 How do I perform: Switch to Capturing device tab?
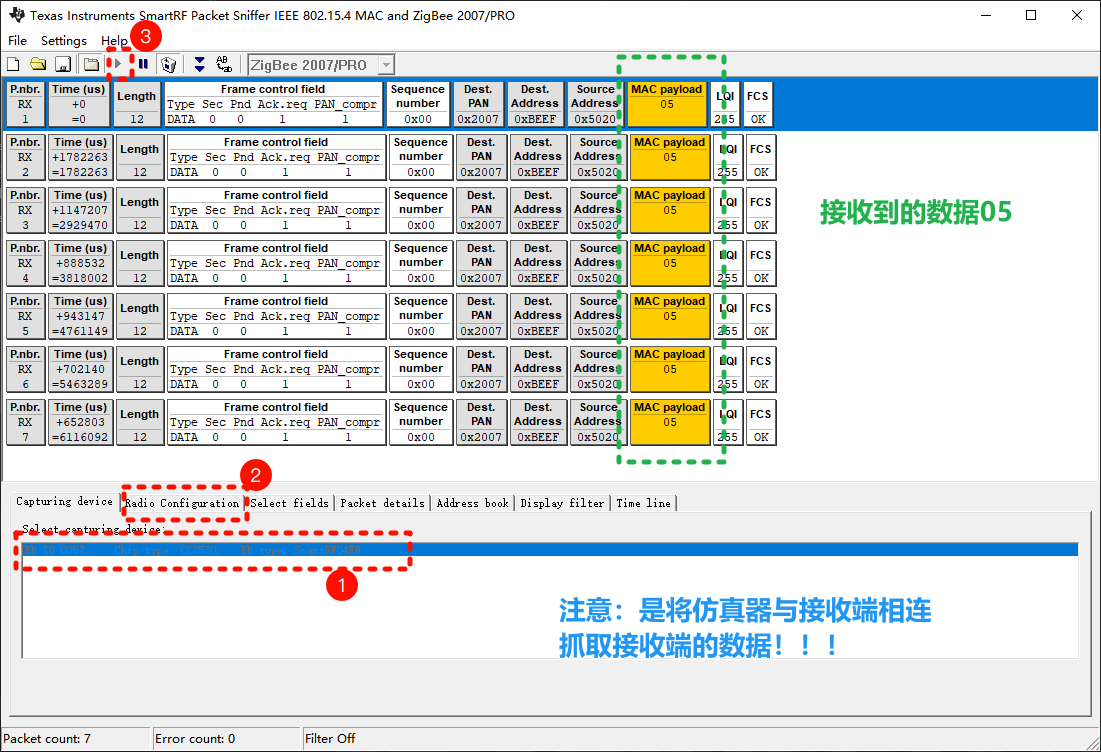65,501
